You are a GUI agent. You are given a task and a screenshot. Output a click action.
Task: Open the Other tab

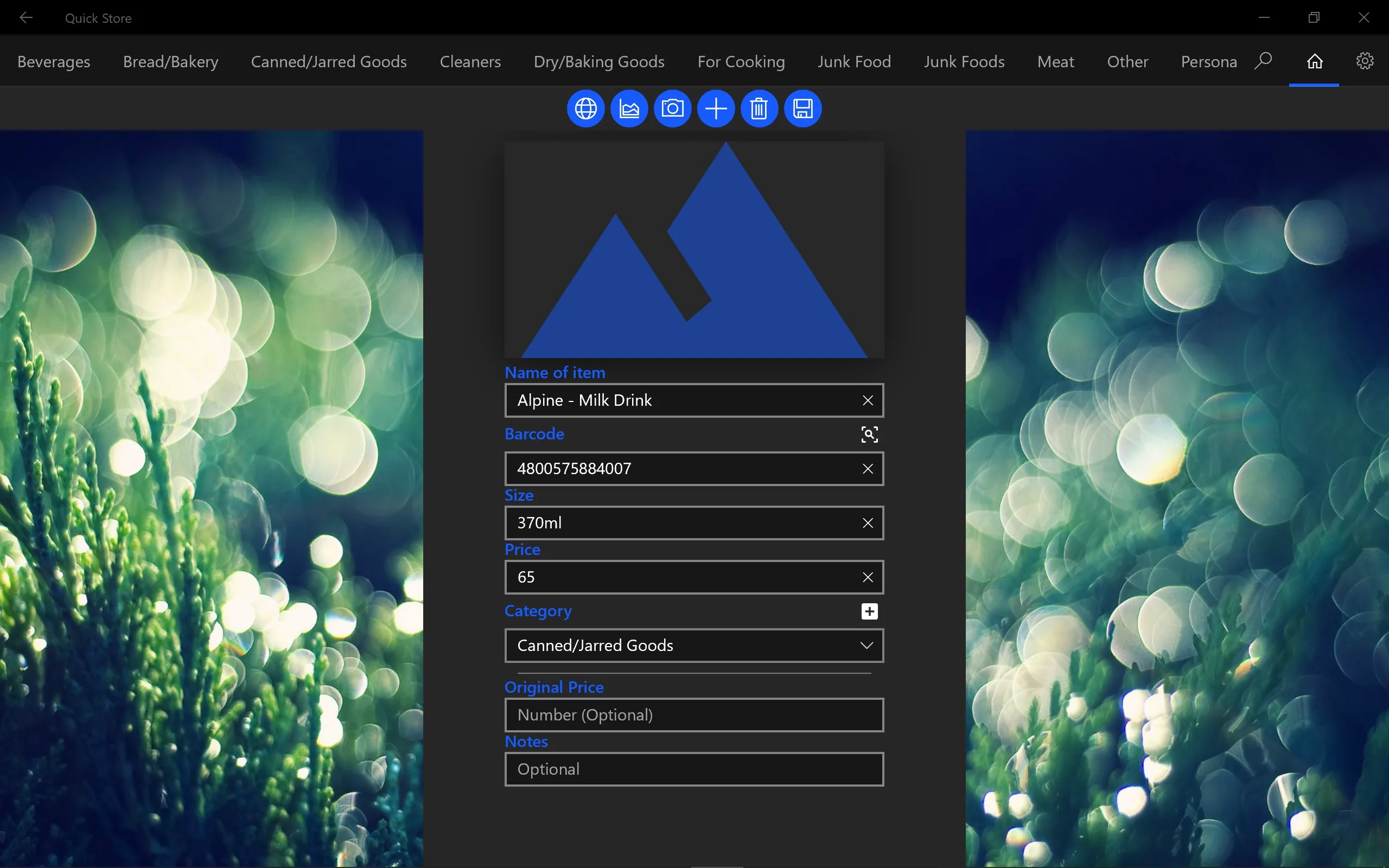(x=1127, y=61)
